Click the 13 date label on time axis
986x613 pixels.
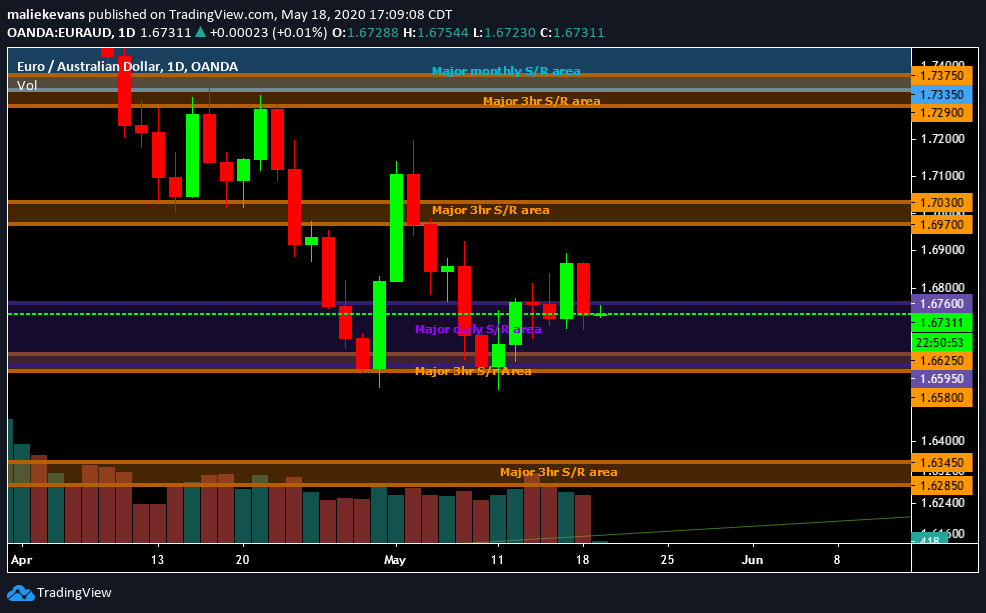pyautogui.click(x=157, y=560)
